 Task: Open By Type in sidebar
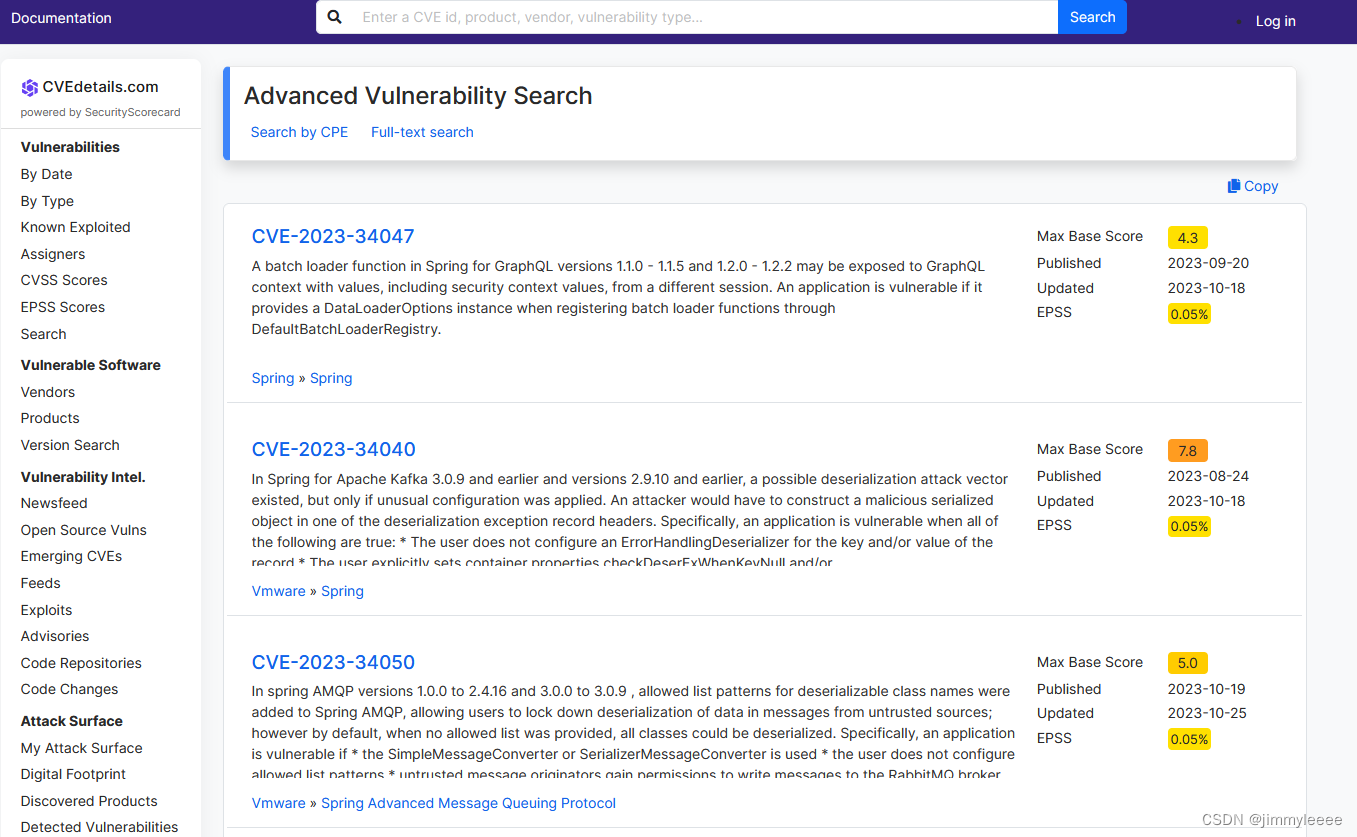click(47, 201)
